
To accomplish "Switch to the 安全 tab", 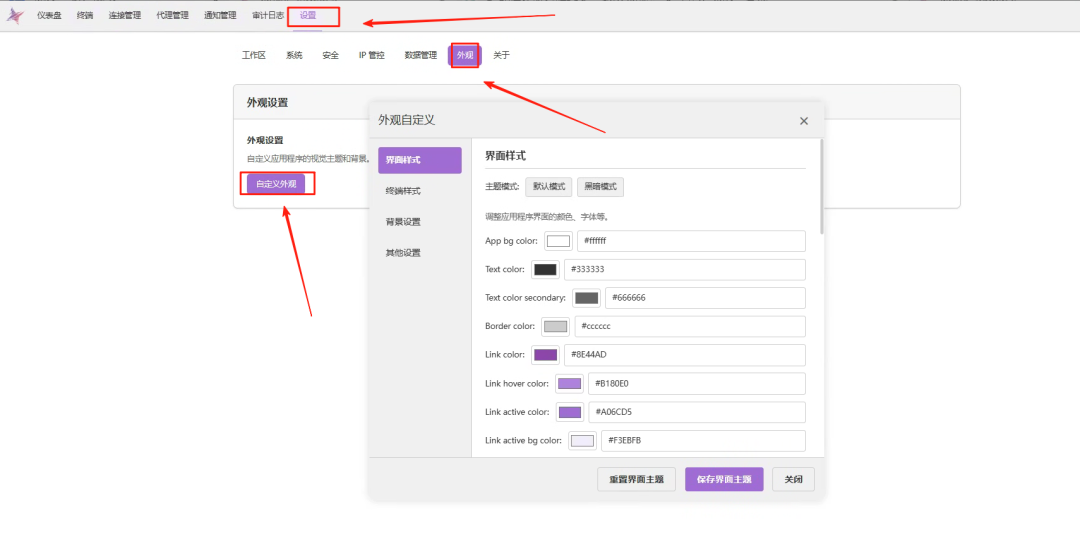I will (330, 55).
